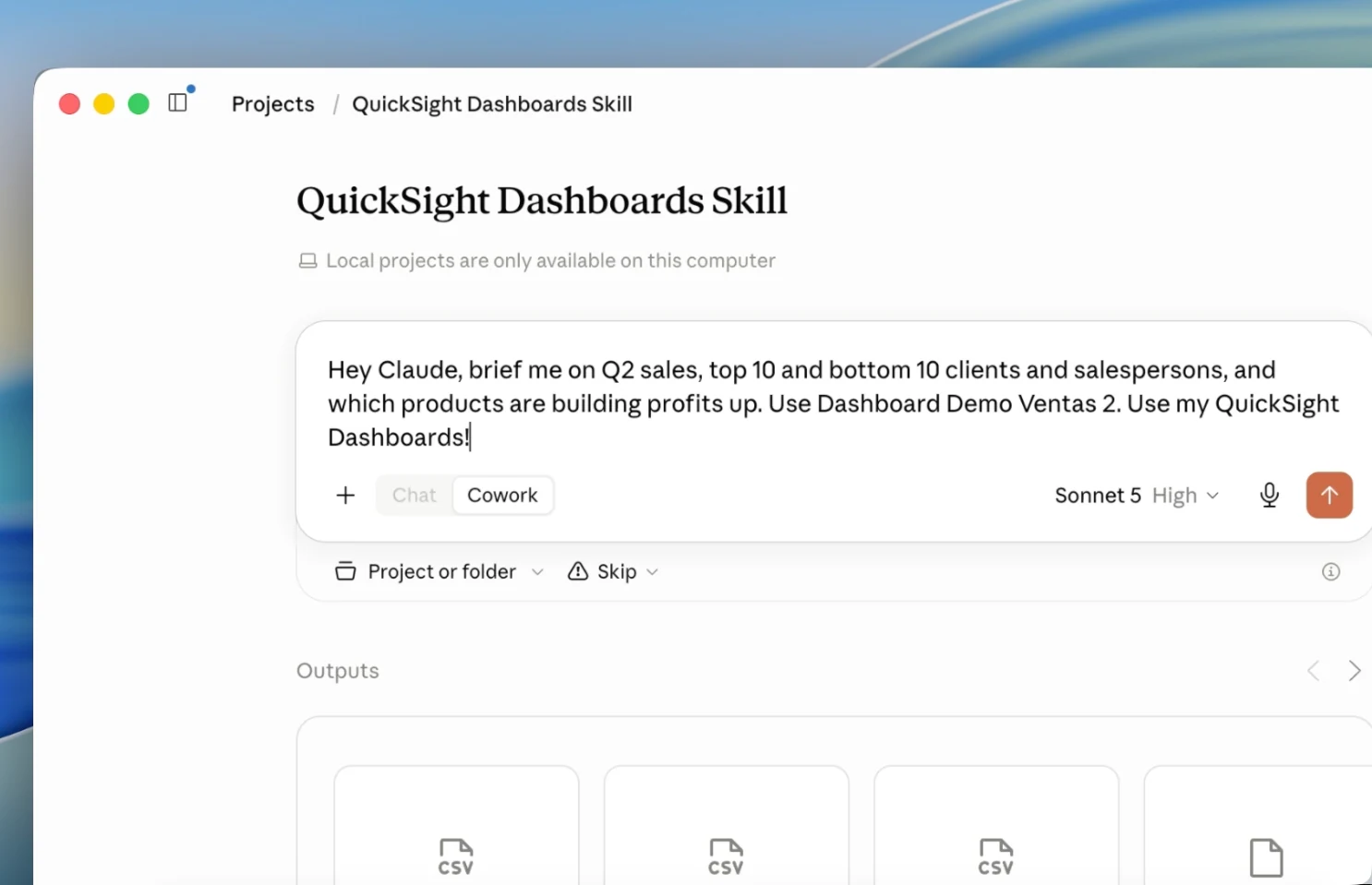
Task: Open the first CSV output file
Action: tap(456, 825)
